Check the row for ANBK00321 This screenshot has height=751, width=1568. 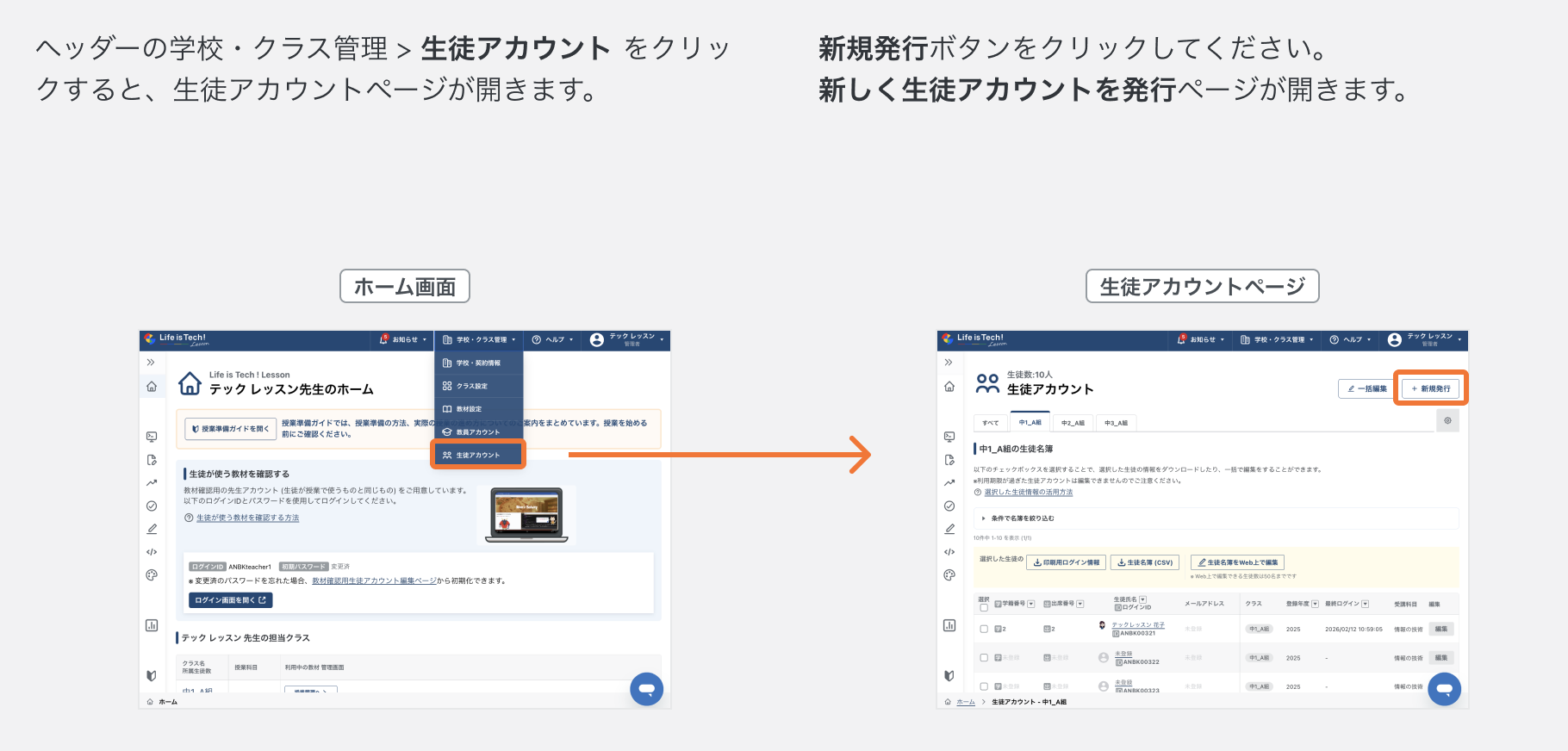pos(984,629)
